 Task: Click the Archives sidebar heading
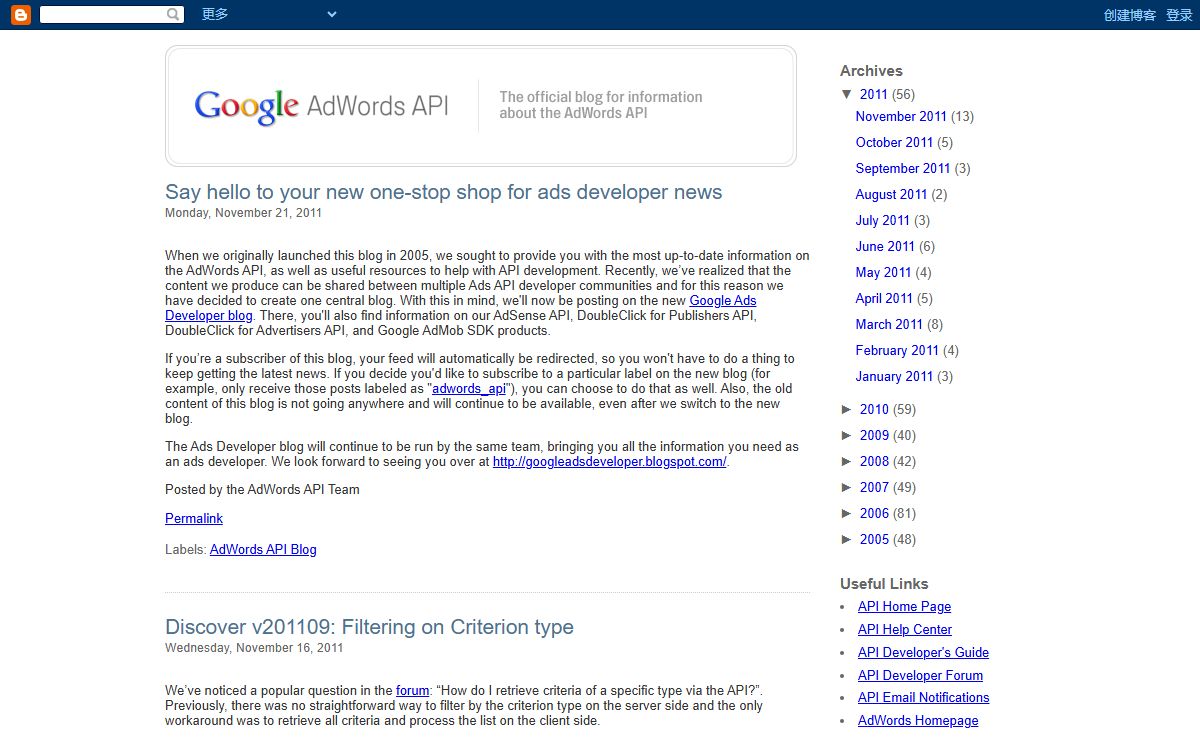click(871, 71)
